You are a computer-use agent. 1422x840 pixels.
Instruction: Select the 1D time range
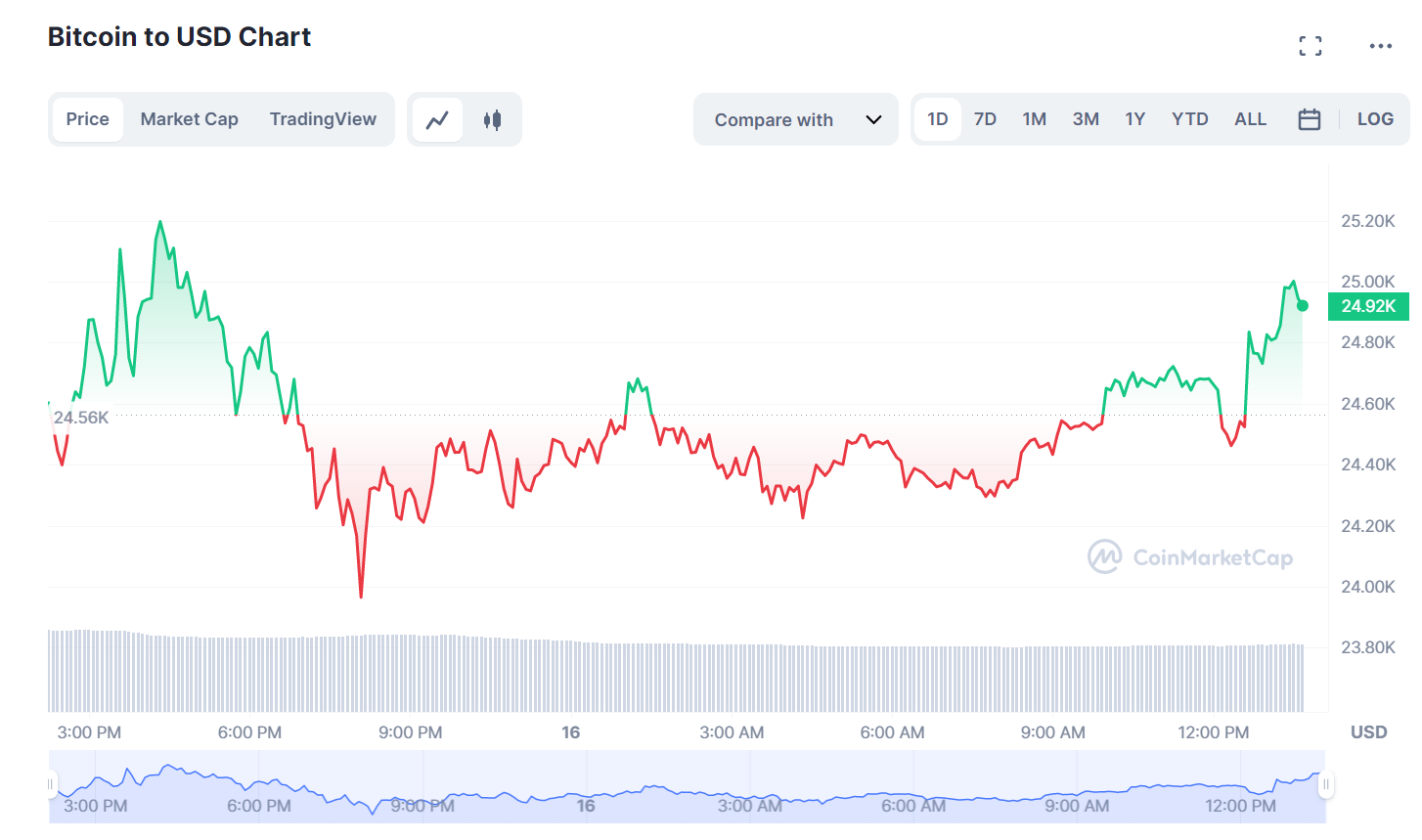coord(937,119)
